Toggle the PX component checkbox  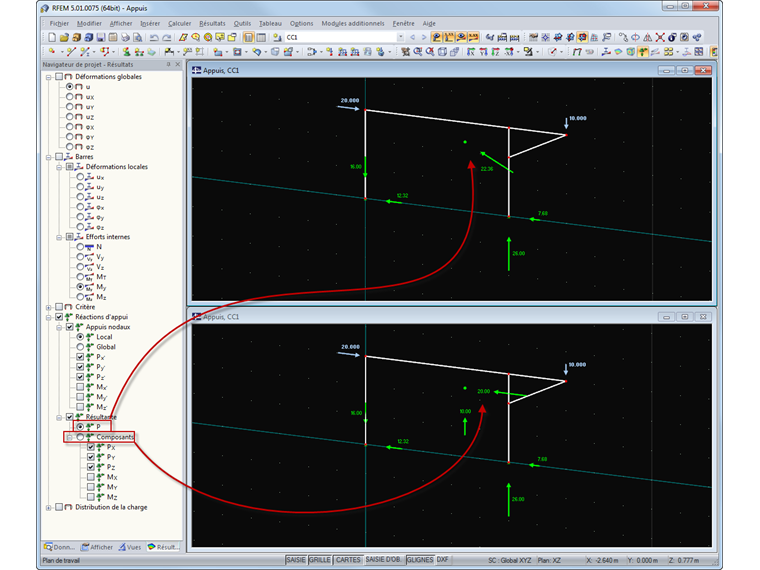tap(91, 447)
